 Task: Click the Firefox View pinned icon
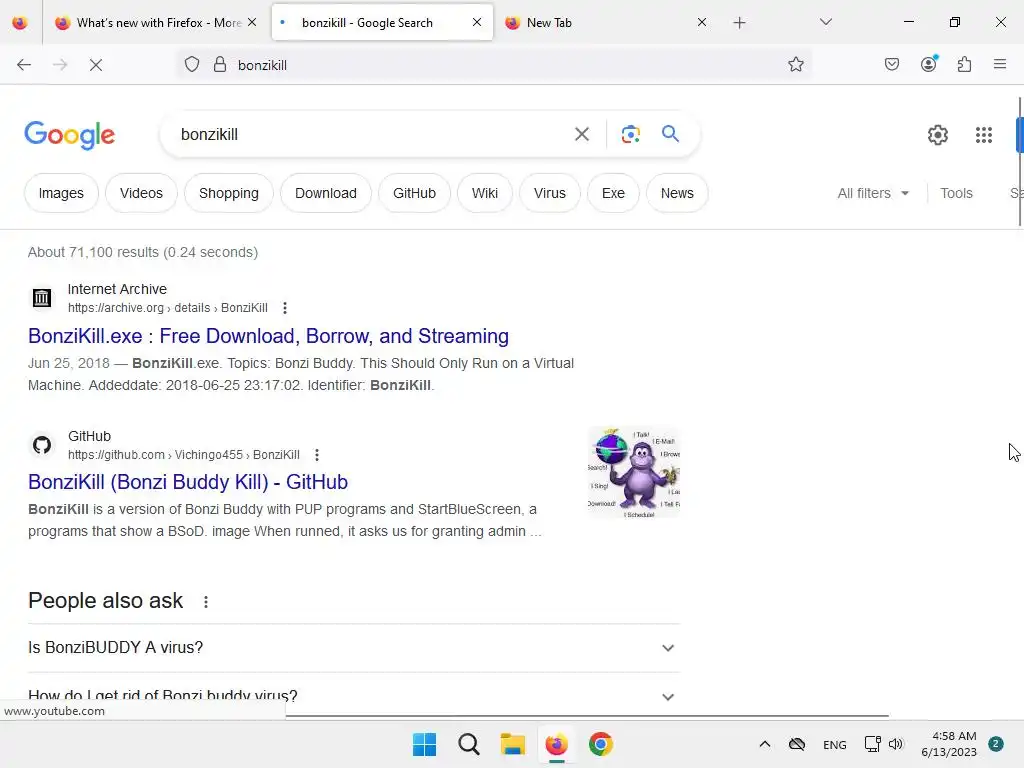point(20,23)
